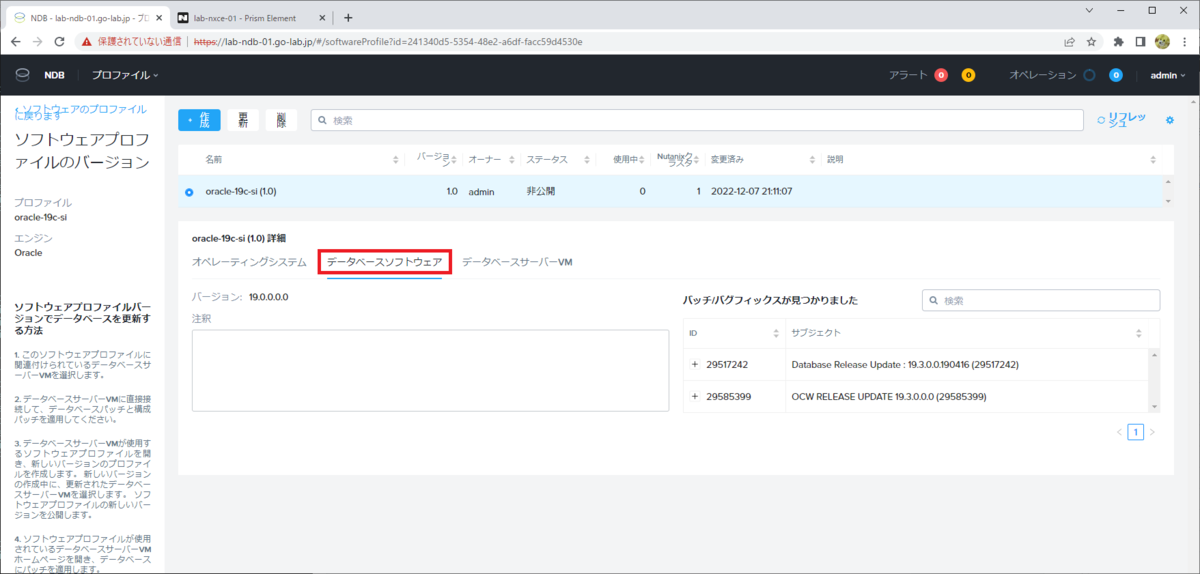Bookmark this page with star icon
The image size is (1200, 574).
coord(1091,42)
